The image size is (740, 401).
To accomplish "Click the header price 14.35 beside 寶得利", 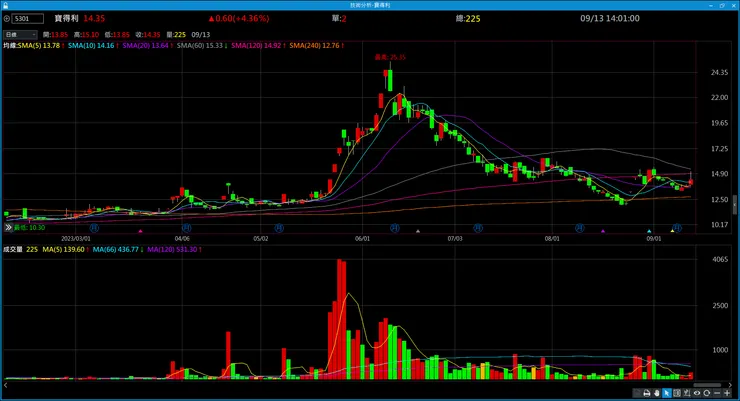I will tap(94, 18).
